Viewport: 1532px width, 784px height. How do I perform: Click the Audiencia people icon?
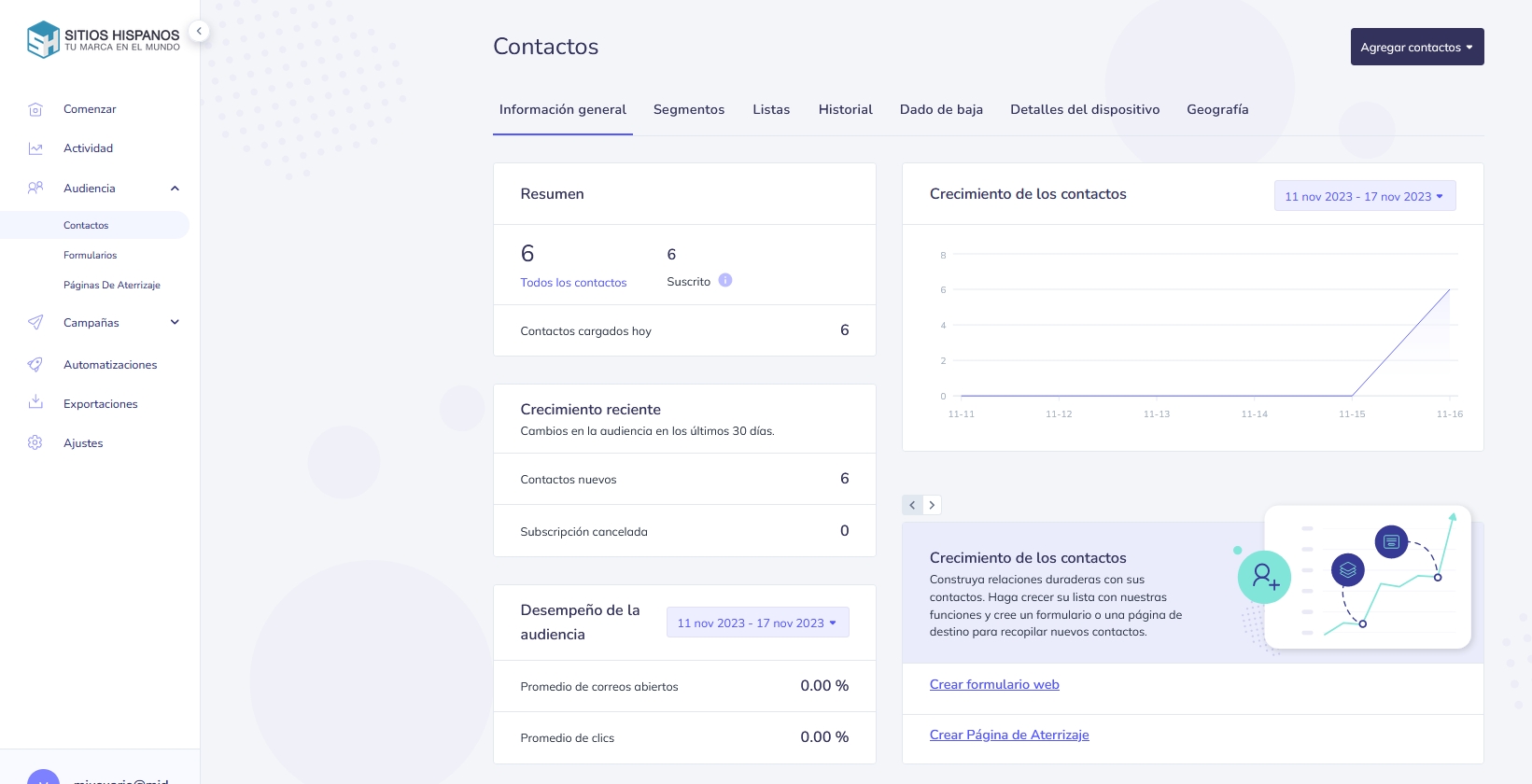click(x=35, y=188)
